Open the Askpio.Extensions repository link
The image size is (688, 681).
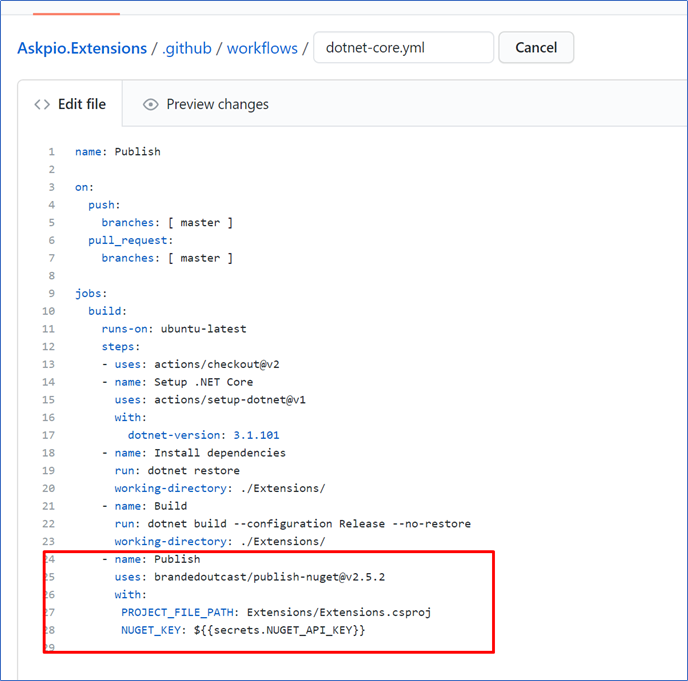pos(82,48)
